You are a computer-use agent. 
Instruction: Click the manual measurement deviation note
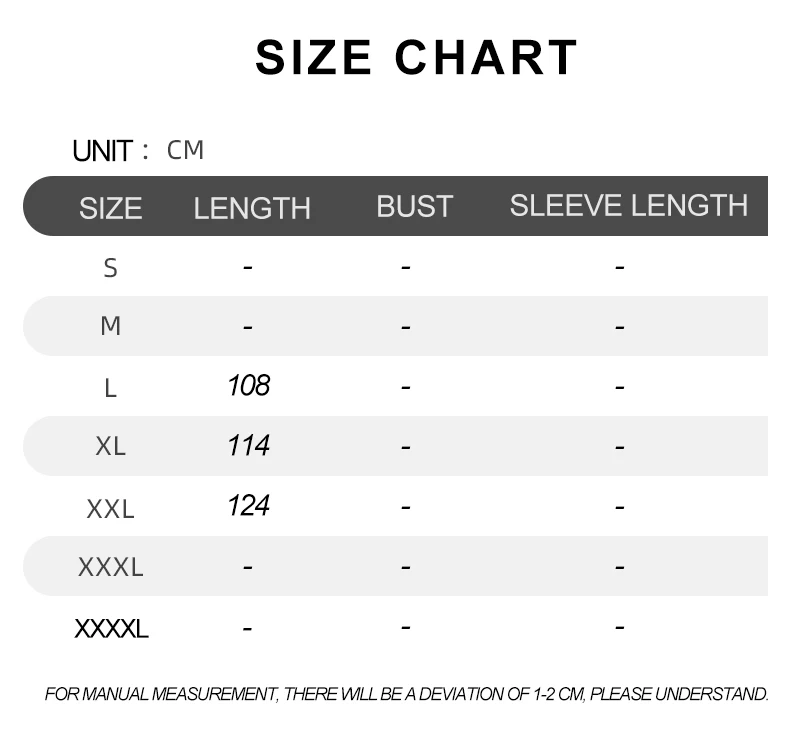pos(407,694)
